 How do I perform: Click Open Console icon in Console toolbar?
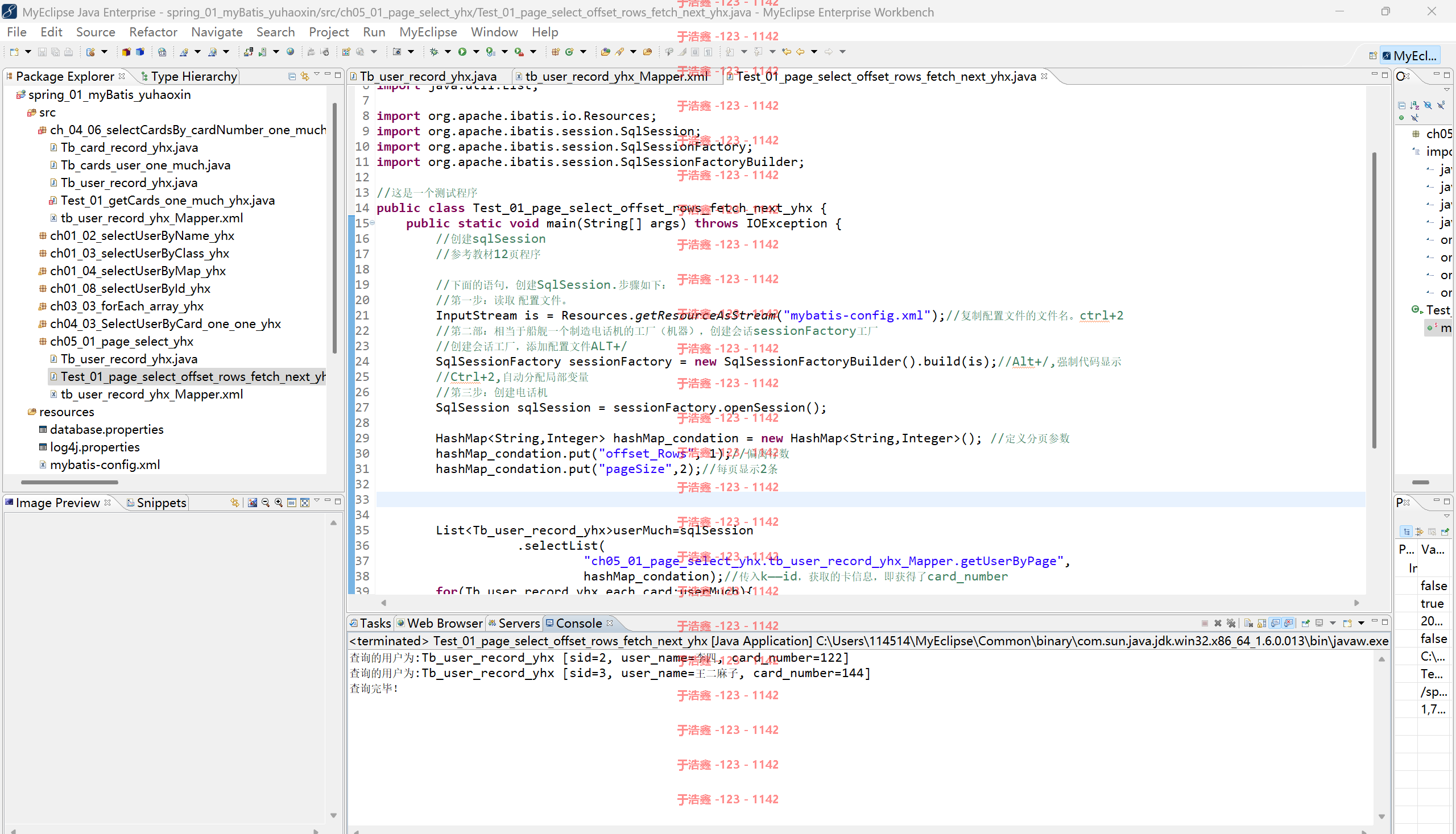pyautogui.click(x=1347, y=623)
